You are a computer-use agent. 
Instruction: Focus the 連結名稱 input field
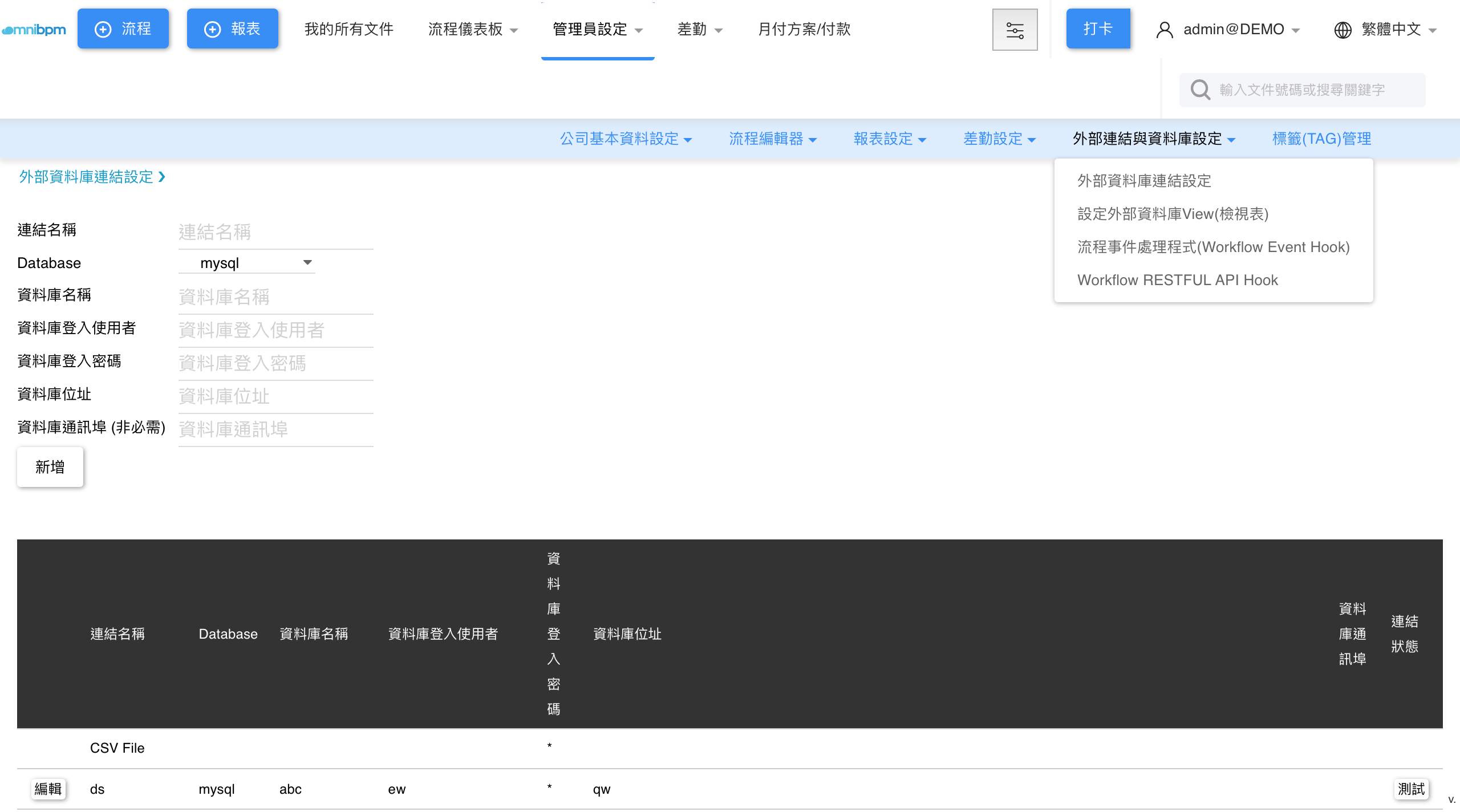coord(276,232)
